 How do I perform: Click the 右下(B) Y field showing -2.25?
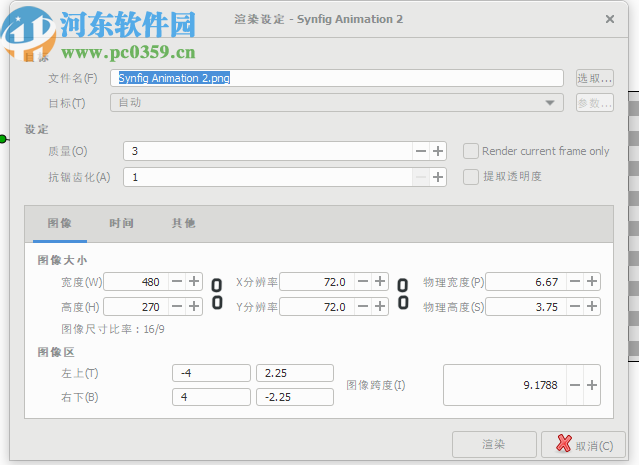(x=295, y=397)
